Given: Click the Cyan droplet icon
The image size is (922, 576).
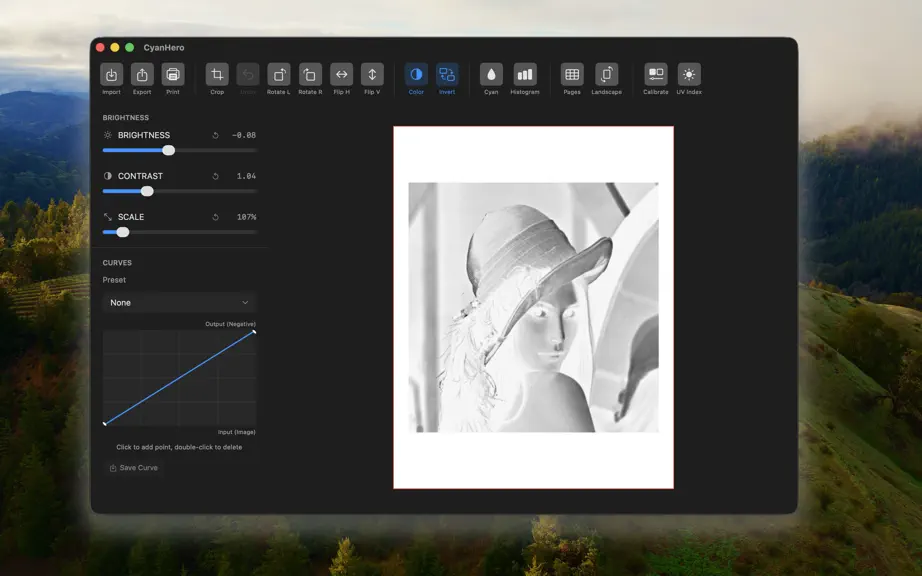Looking at the screenshot, I should pyautogui.click(x=491, y=75).
